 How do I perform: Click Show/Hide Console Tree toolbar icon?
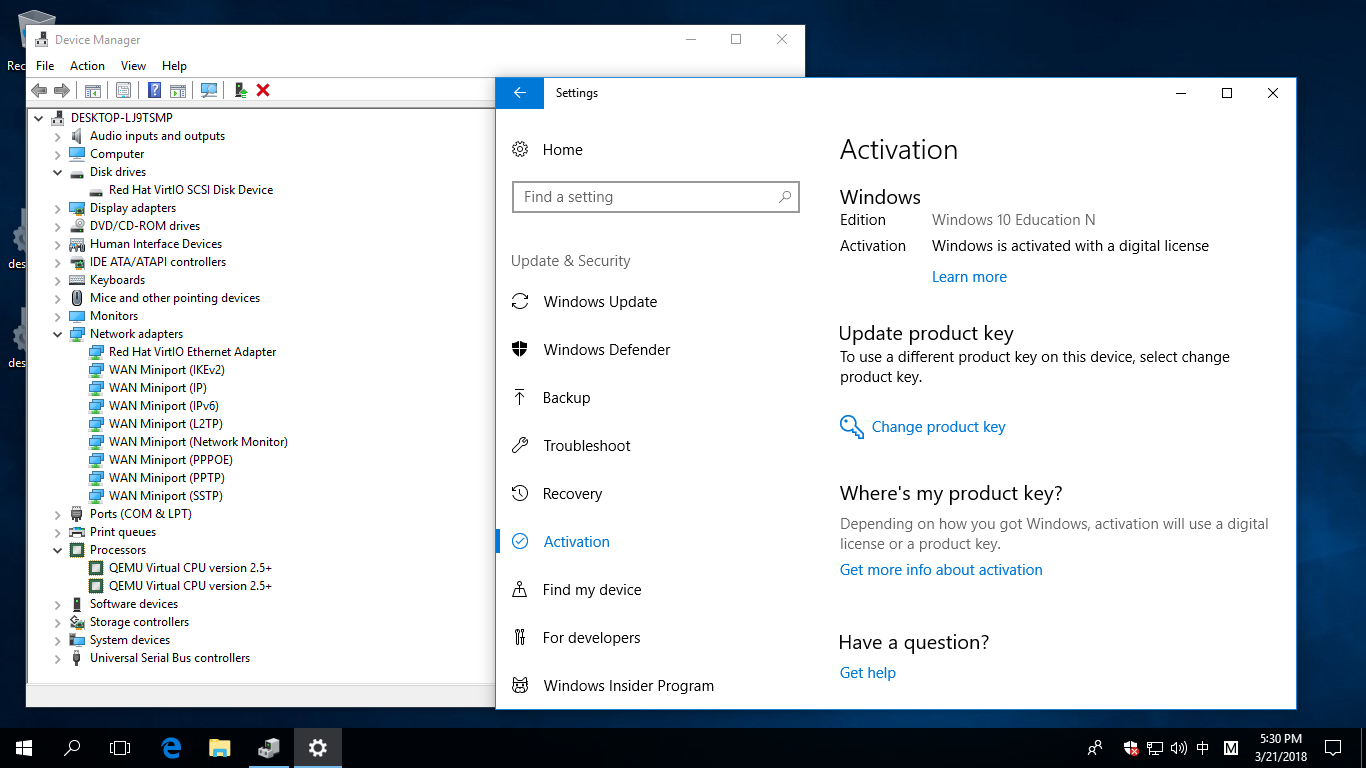coord(93,90)
